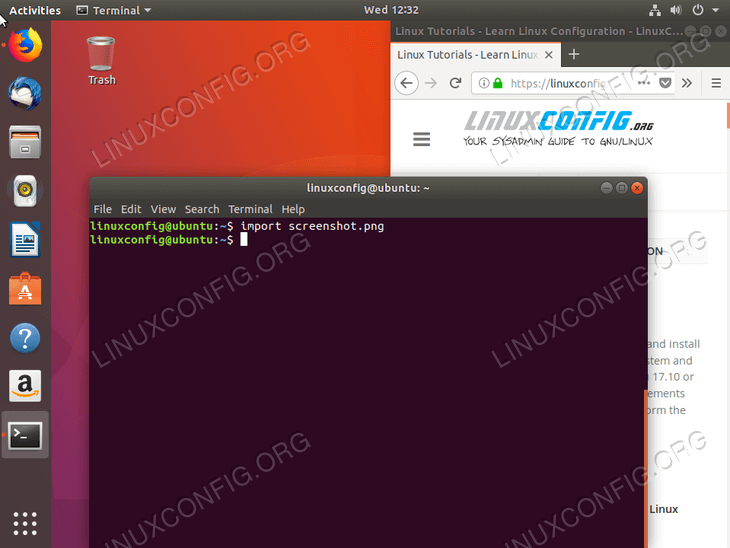
Task: Open network status icon in top bar
Action: coord(655,10)
